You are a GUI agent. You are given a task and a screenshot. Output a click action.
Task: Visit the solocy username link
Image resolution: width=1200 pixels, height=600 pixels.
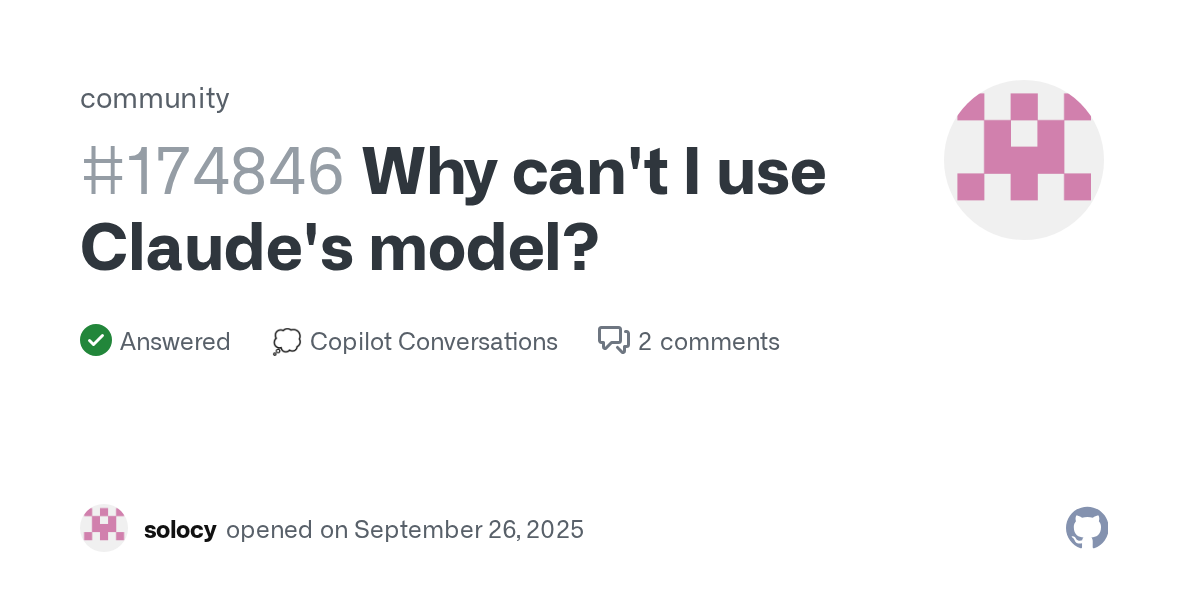(x=180, y=530)
